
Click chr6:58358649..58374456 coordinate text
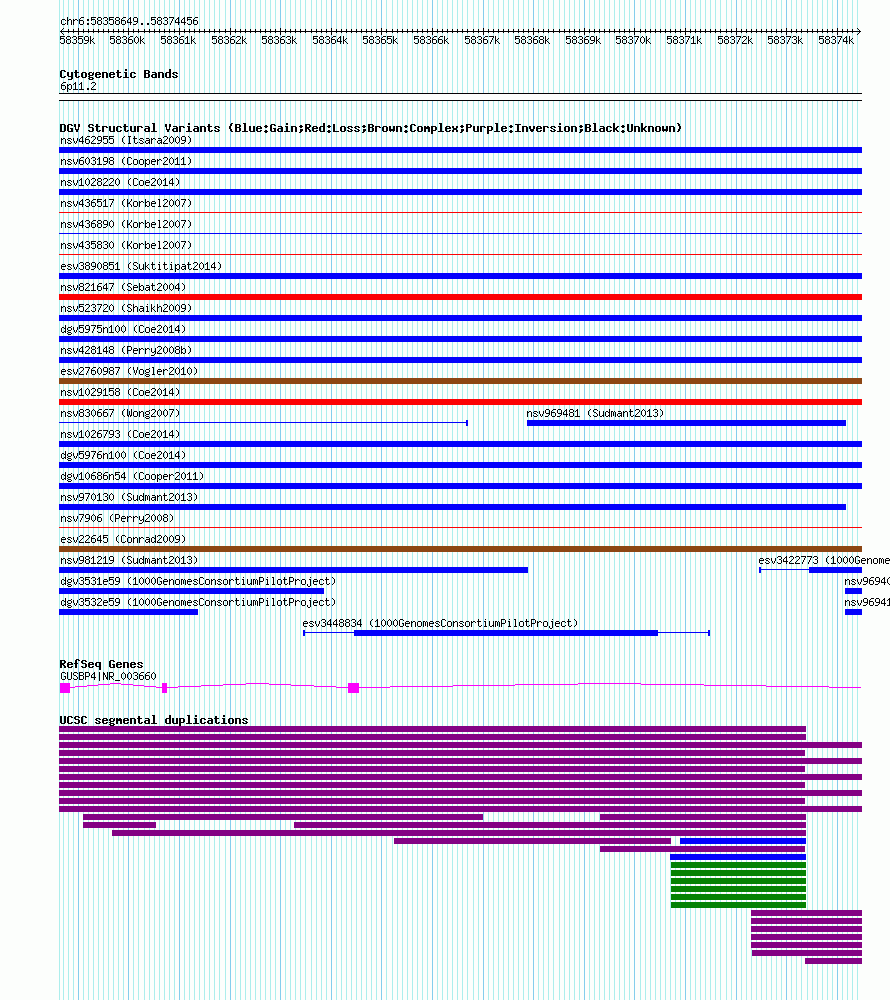coord(129,22)
